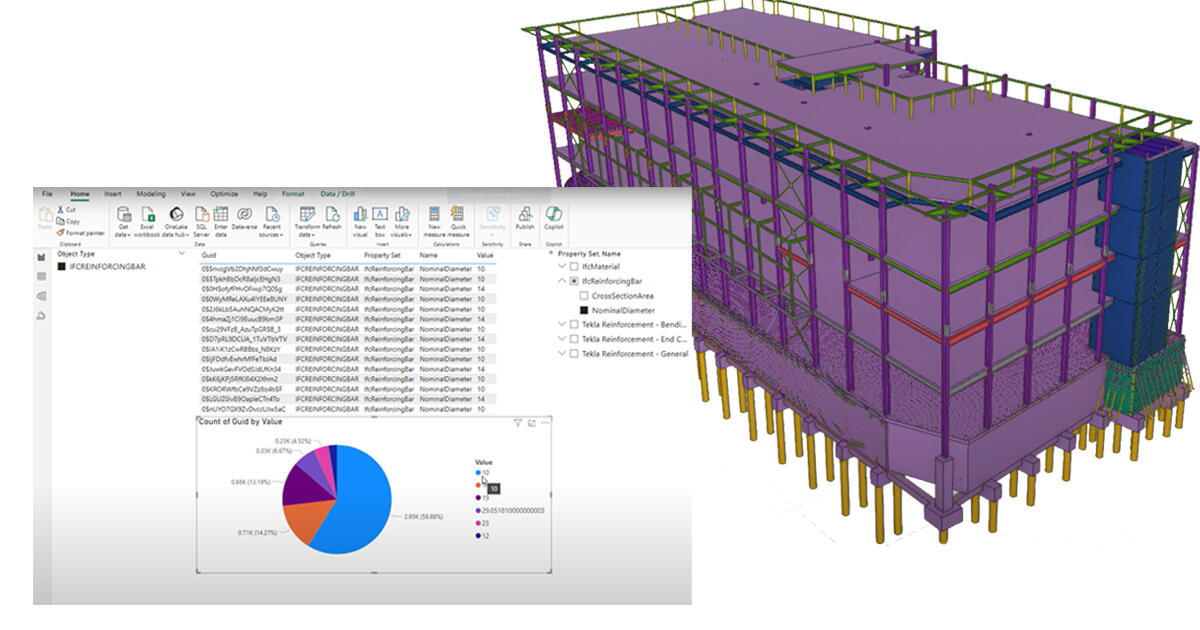Expand the IfcMaterial tree item
The width and height of the screenshot is (1200, 630).
tap(562, 266)
